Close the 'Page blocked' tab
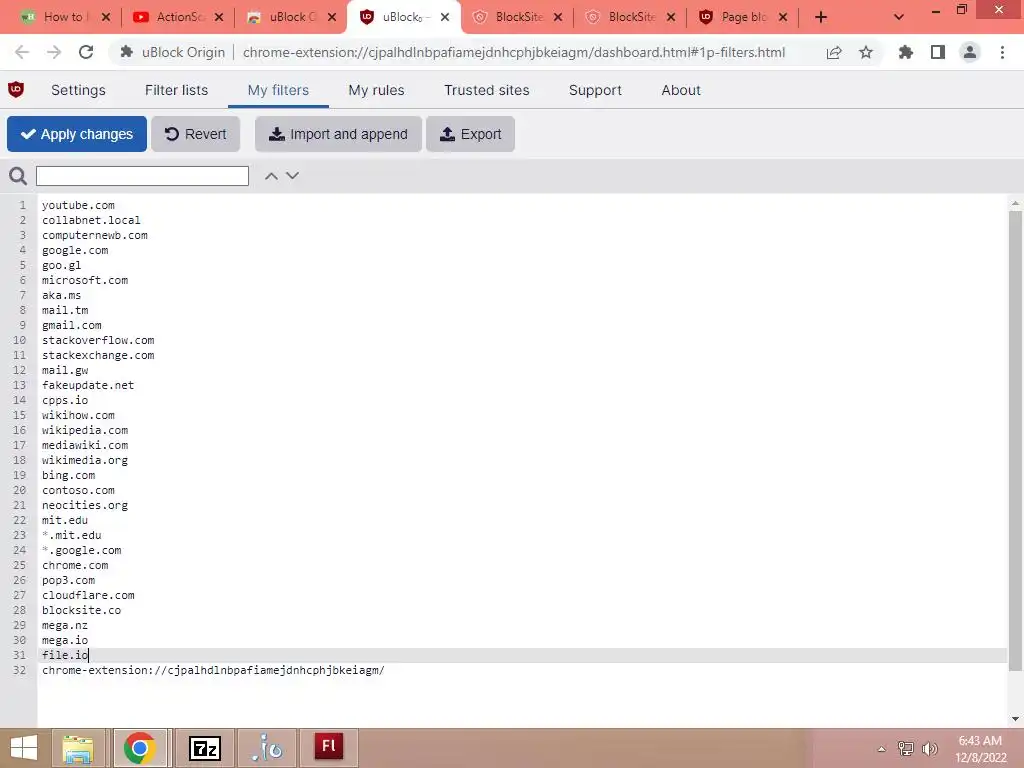1024x768 pixels. (x=783, y=17)
